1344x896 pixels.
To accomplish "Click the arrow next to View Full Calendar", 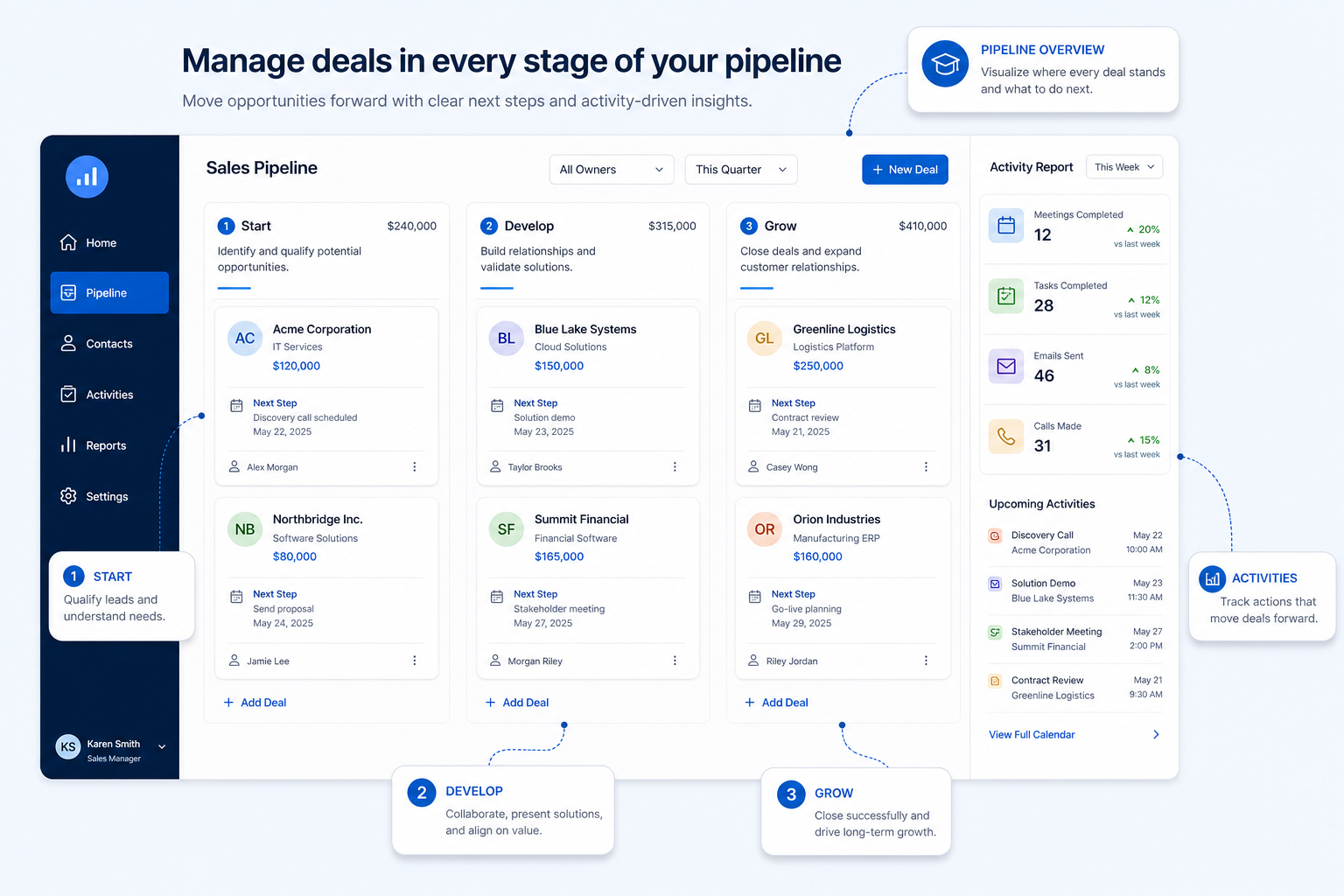I will [x=1156, y=735].
